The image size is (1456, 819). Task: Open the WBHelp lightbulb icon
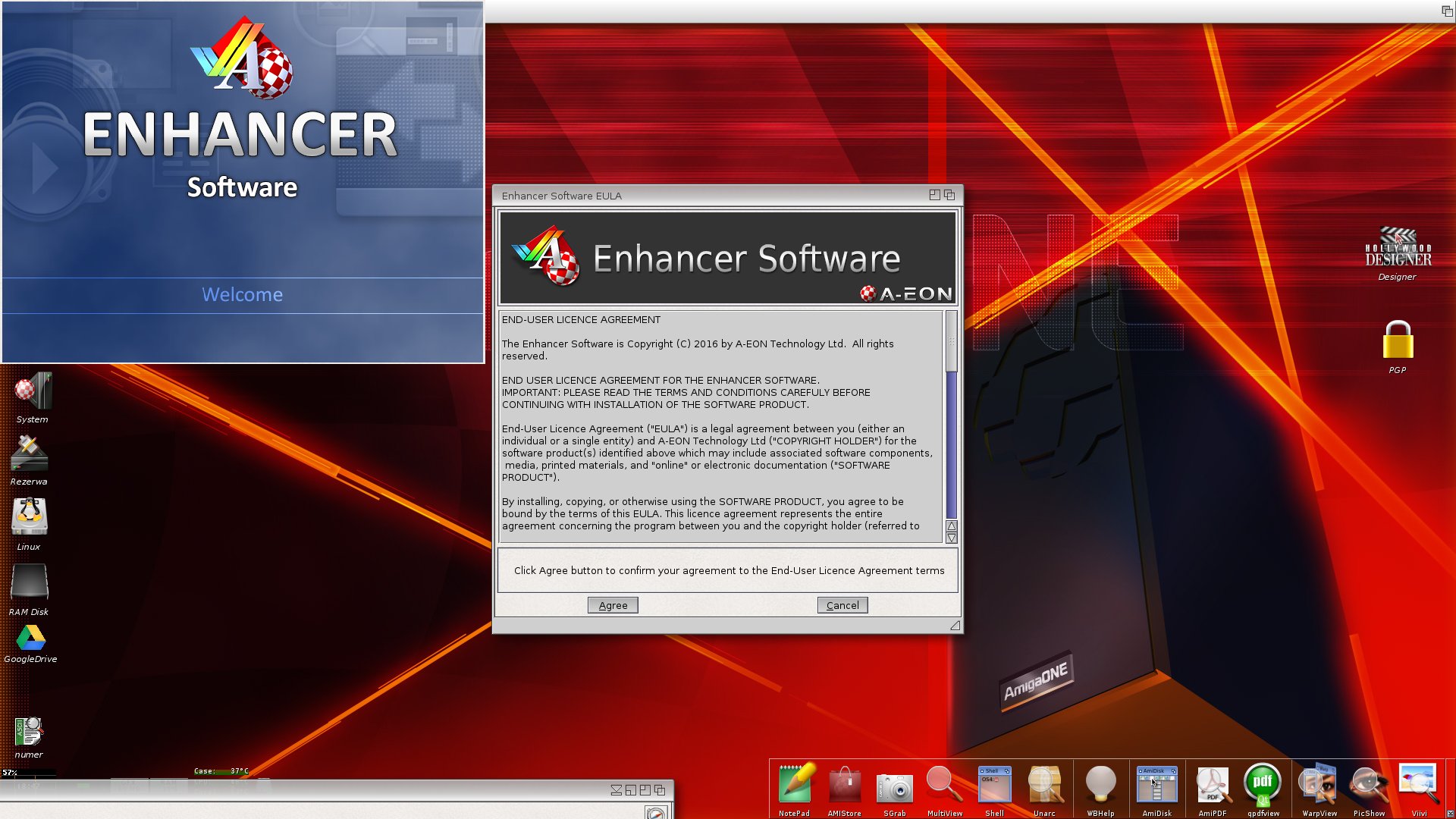point(1100,789)
